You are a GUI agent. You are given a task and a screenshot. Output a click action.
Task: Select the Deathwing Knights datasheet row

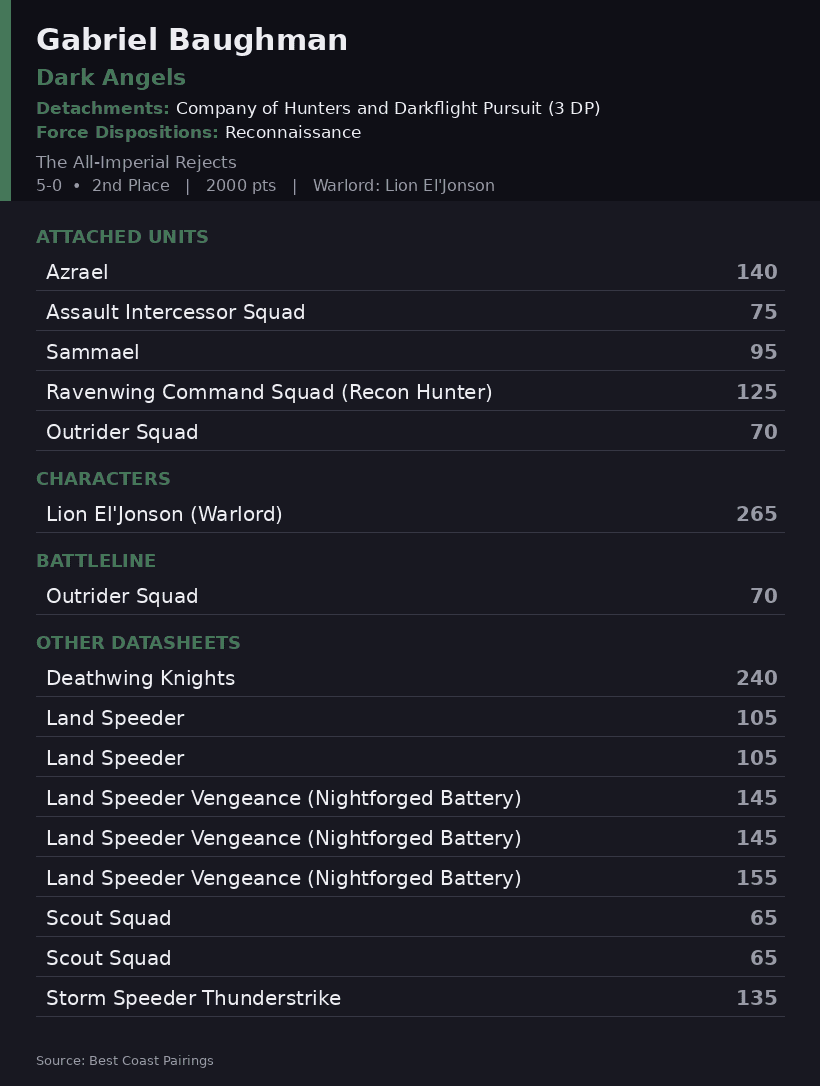410,677
